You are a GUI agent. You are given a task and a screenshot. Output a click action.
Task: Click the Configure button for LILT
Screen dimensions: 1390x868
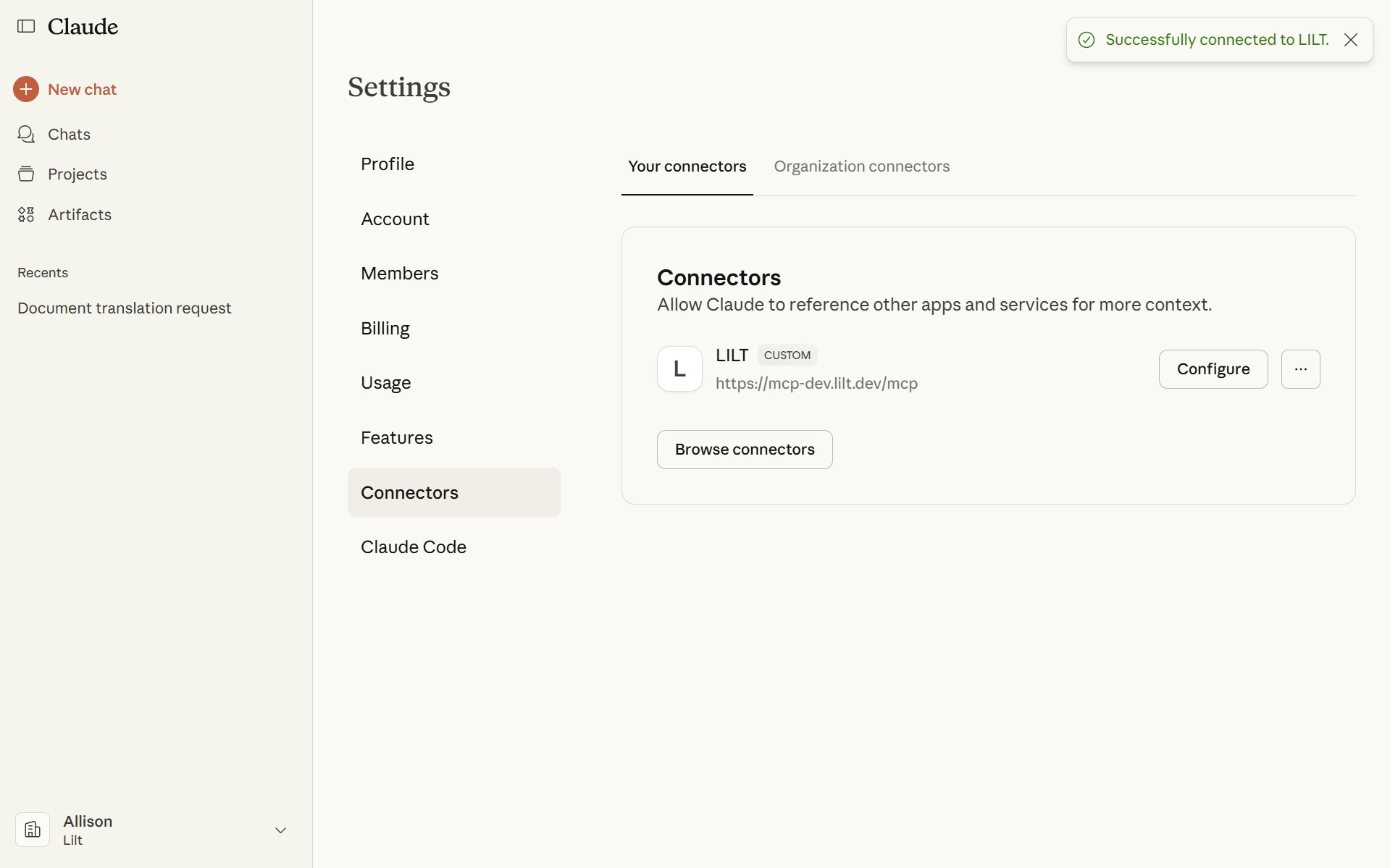coord(1213,369)
